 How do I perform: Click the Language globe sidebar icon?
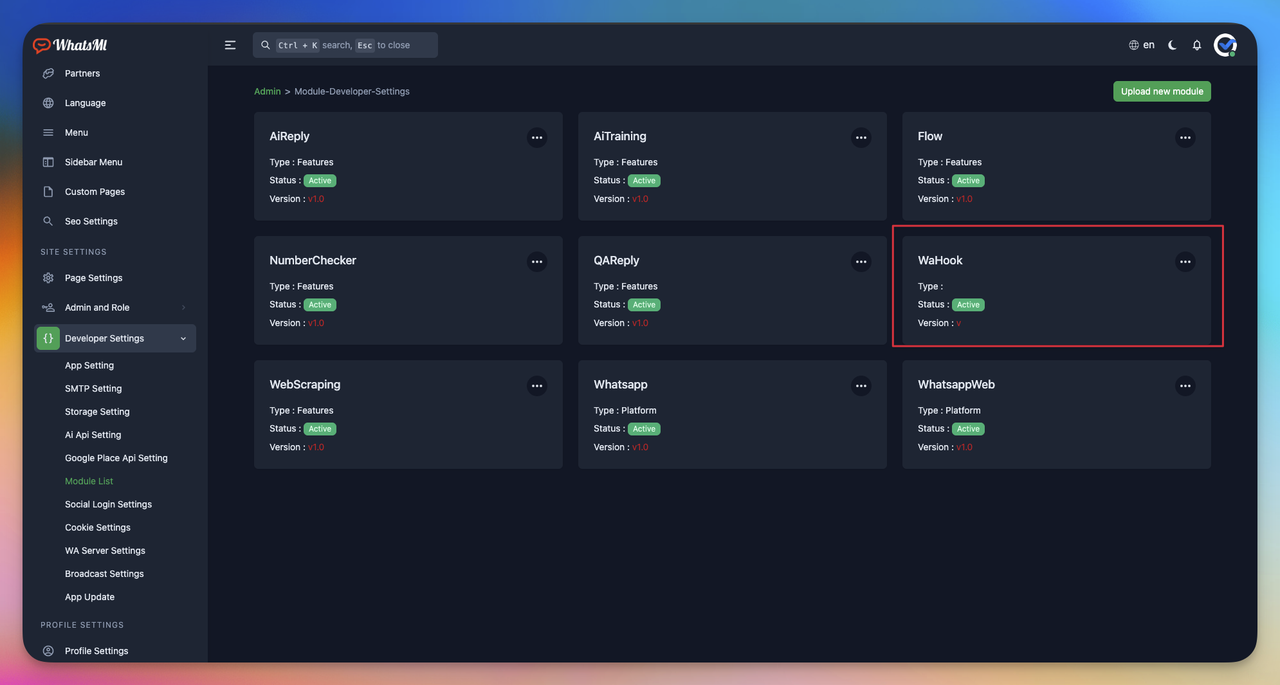[48, 103]
